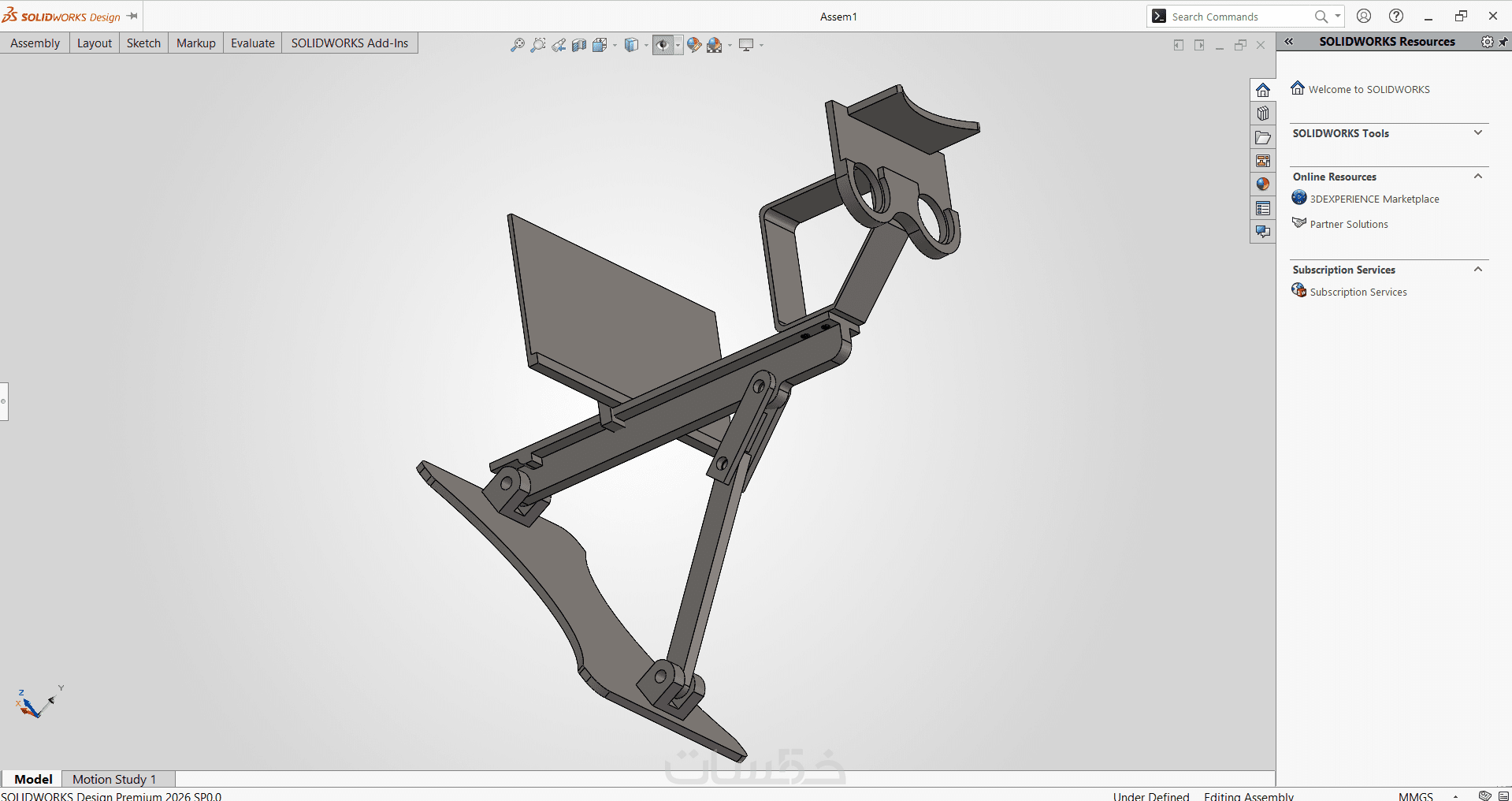Click the Partner Solutions handshake icon
The height and width of the screenshot is (801, 1512).
[1299, 223]
